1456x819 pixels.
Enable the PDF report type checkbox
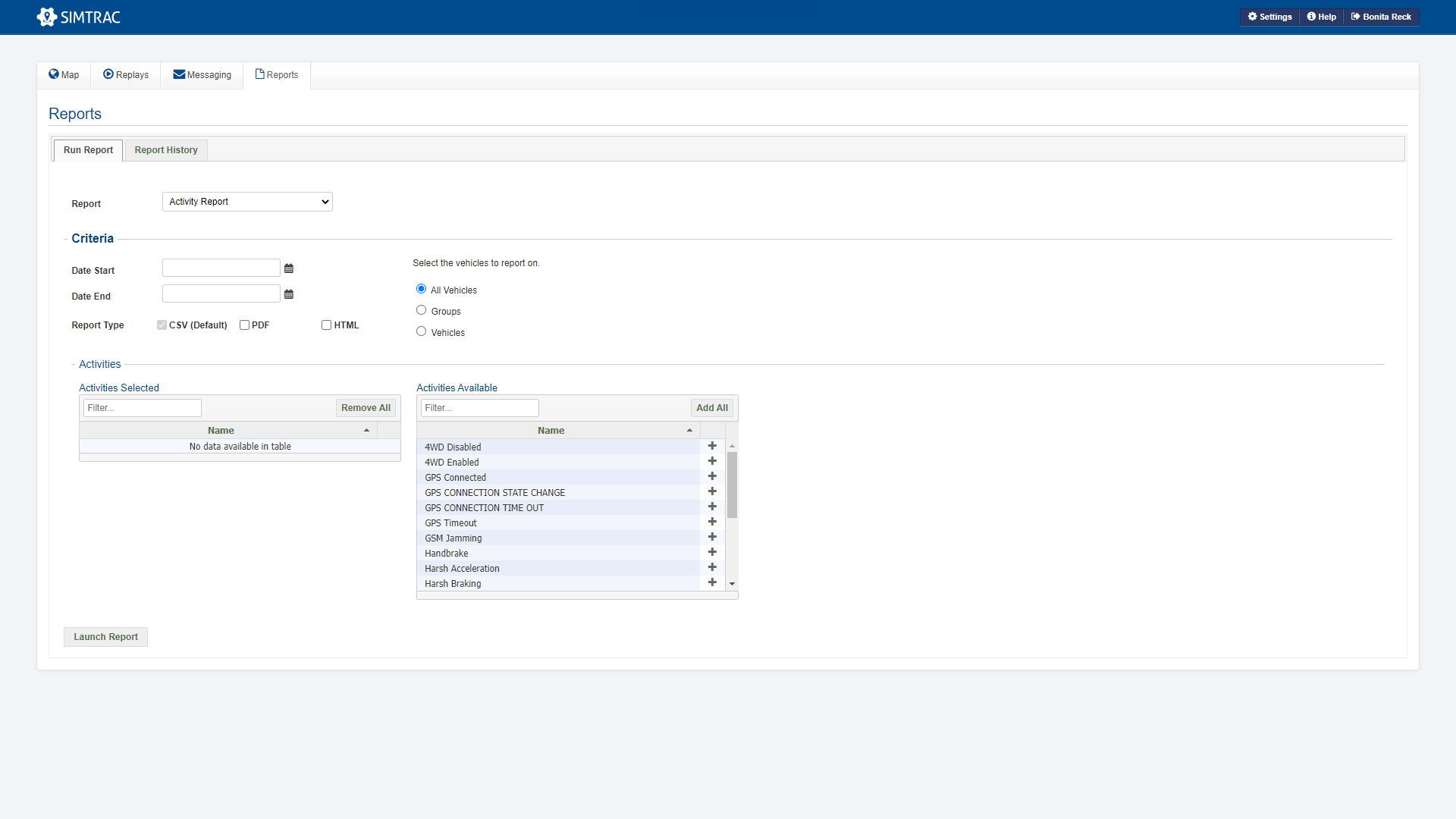coord(244,325)
